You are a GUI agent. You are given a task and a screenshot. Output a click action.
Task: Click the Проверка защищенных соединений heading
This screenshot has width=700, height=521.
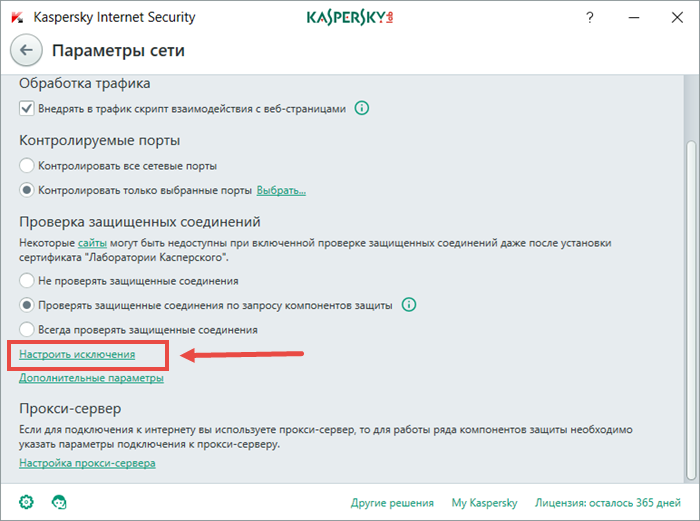point(140,222)
